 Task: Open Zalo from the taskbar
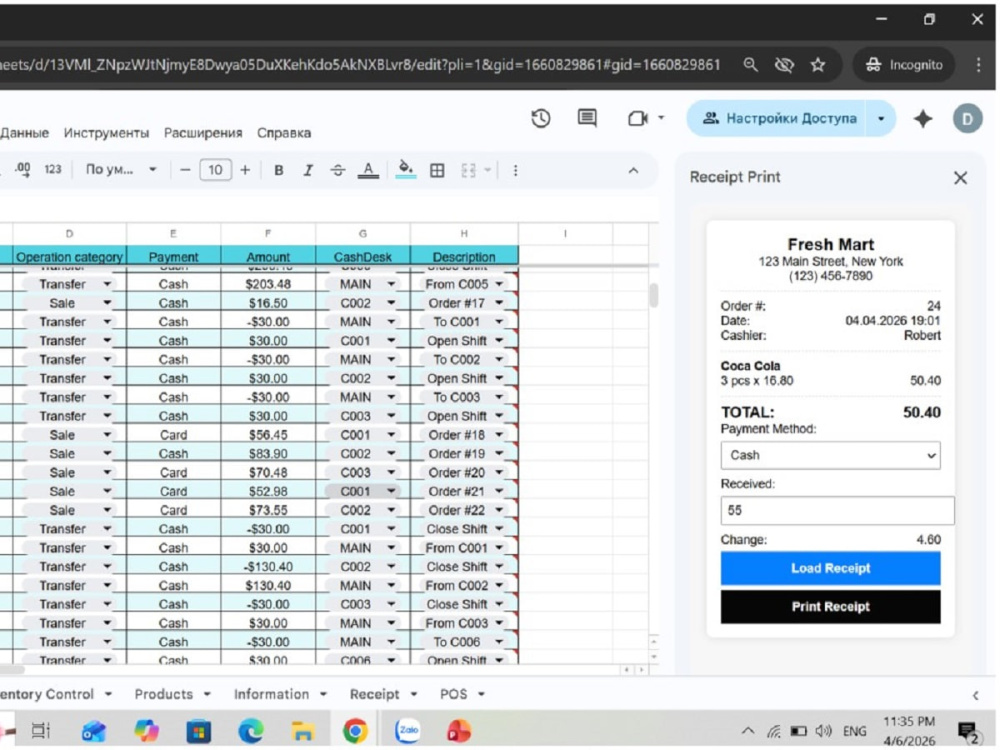(x=407, y=730)
